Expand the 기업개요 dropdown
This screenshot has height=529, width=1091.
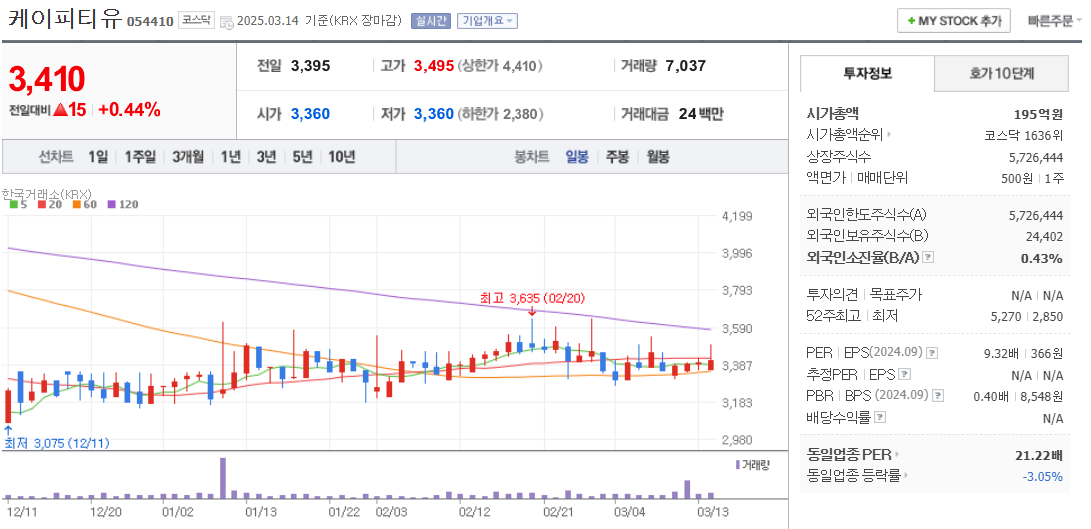tap(487, 21)
